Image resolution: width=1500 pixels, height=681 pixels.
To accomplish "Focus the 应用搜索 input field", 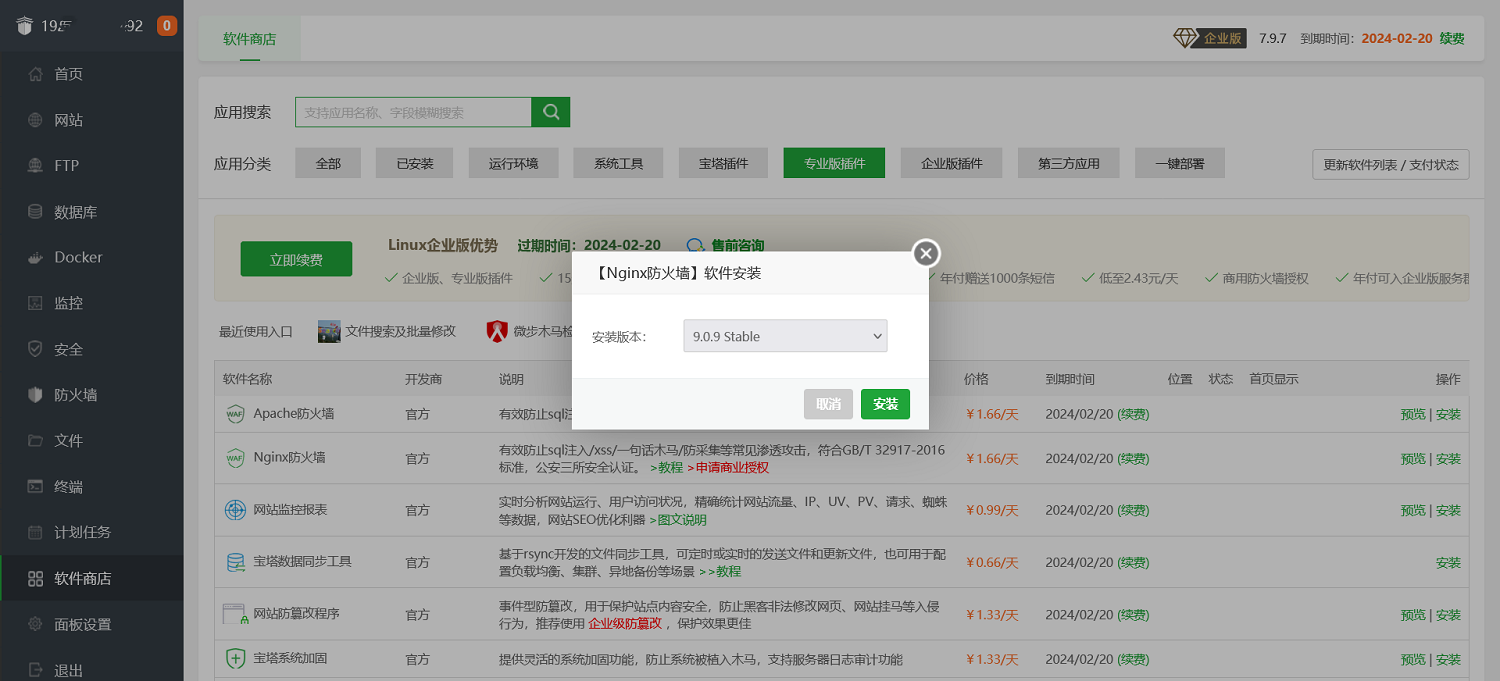I will coord(413,112).
